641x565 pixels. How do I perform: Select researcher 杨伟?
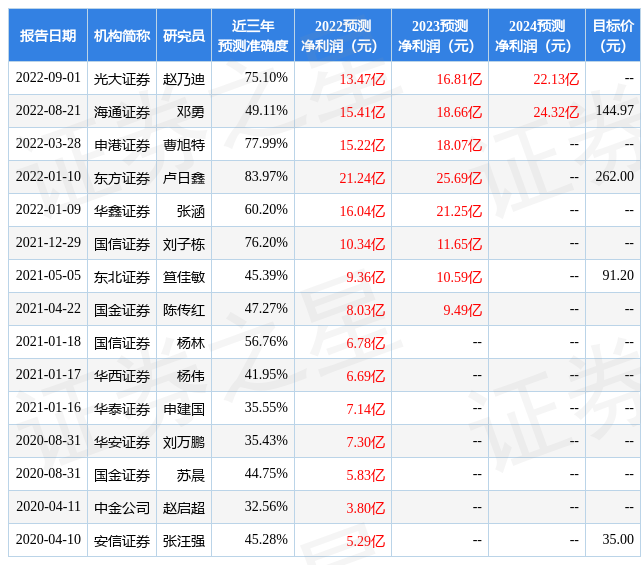191,377
